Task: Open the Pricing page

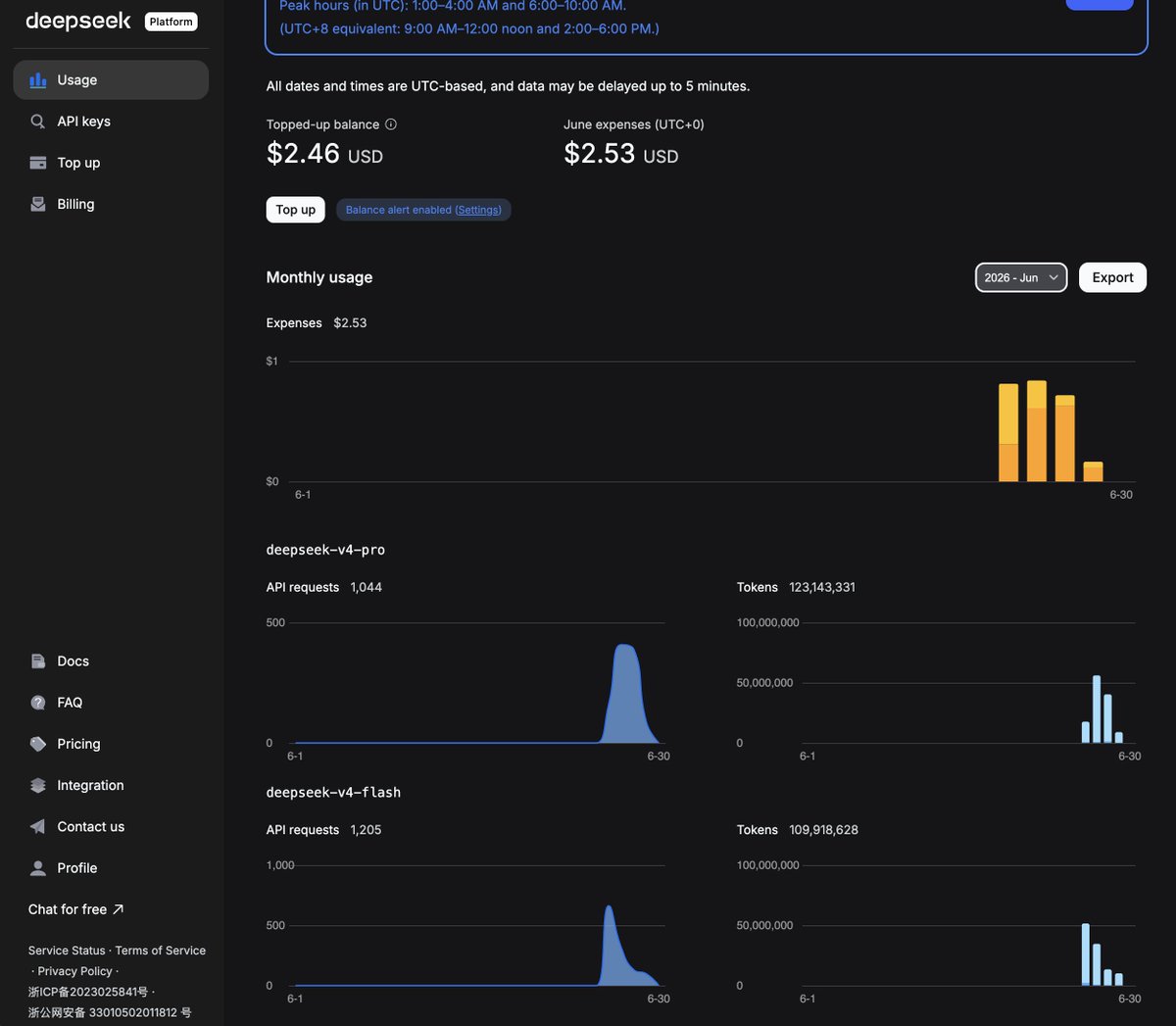Action: click(x=111, y=744)
